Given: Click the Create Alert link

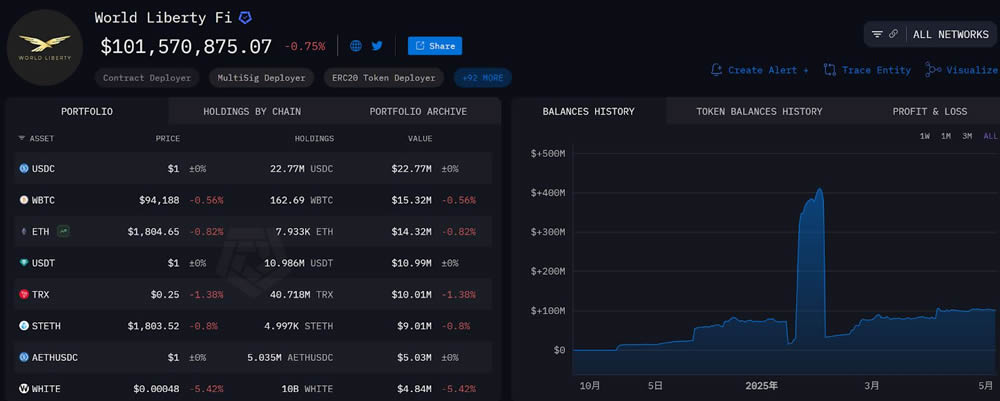Looking at the screenshot, I should point(760,70).
